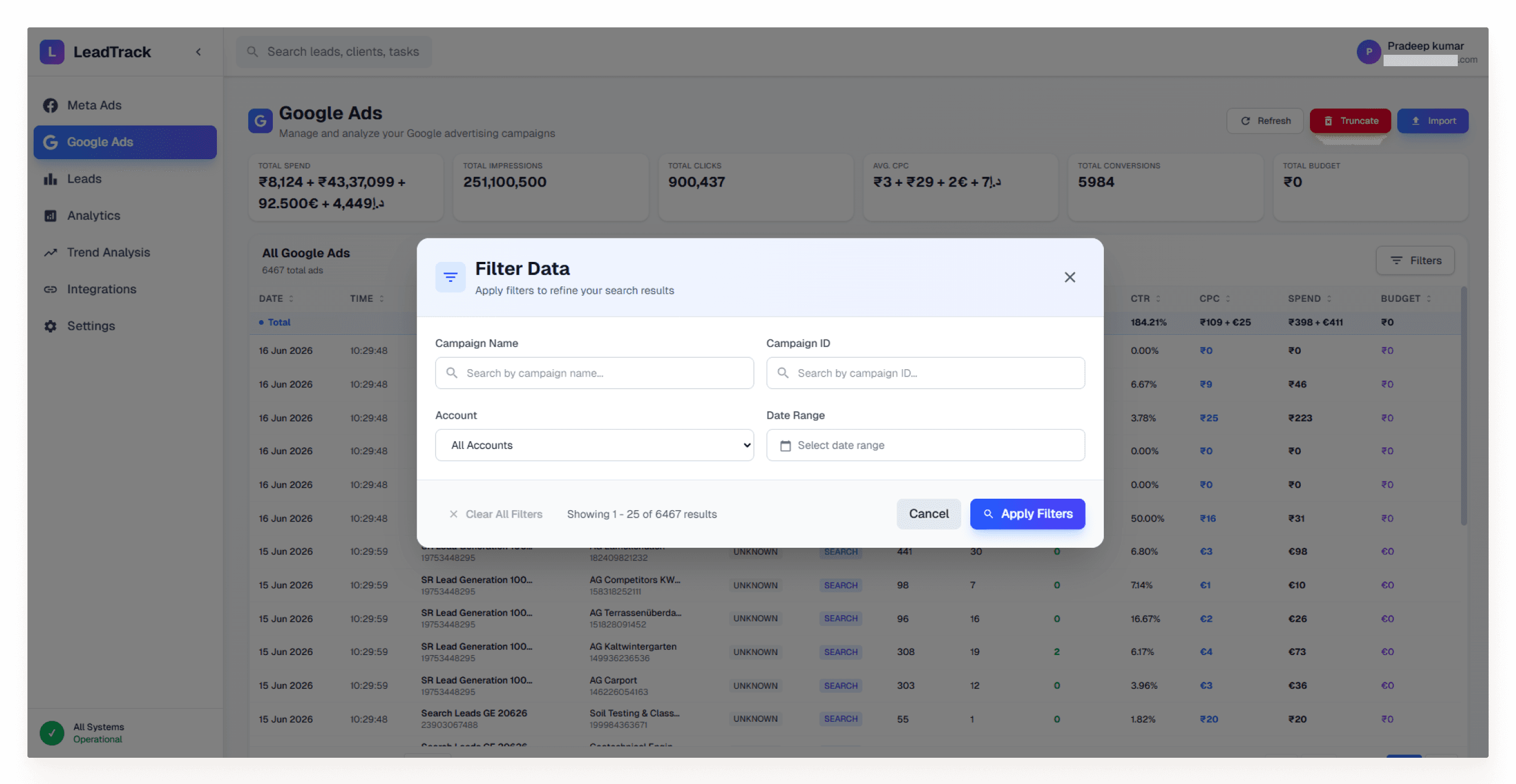Screen dimensions: 1516x784
Task: Click the Total row label
Action: (279, 322)
